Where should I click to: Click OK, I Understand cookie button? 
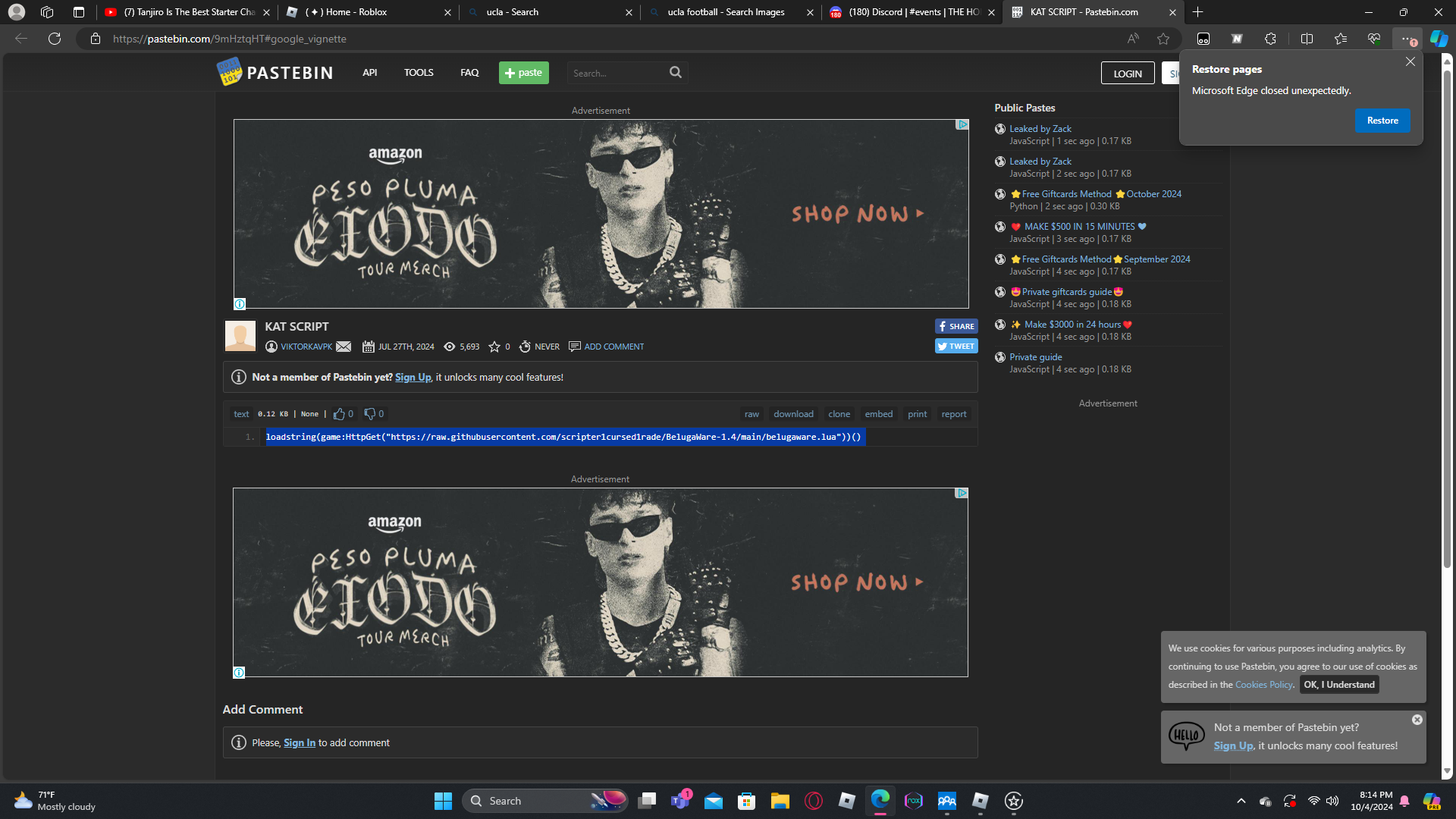point(1339,685)
